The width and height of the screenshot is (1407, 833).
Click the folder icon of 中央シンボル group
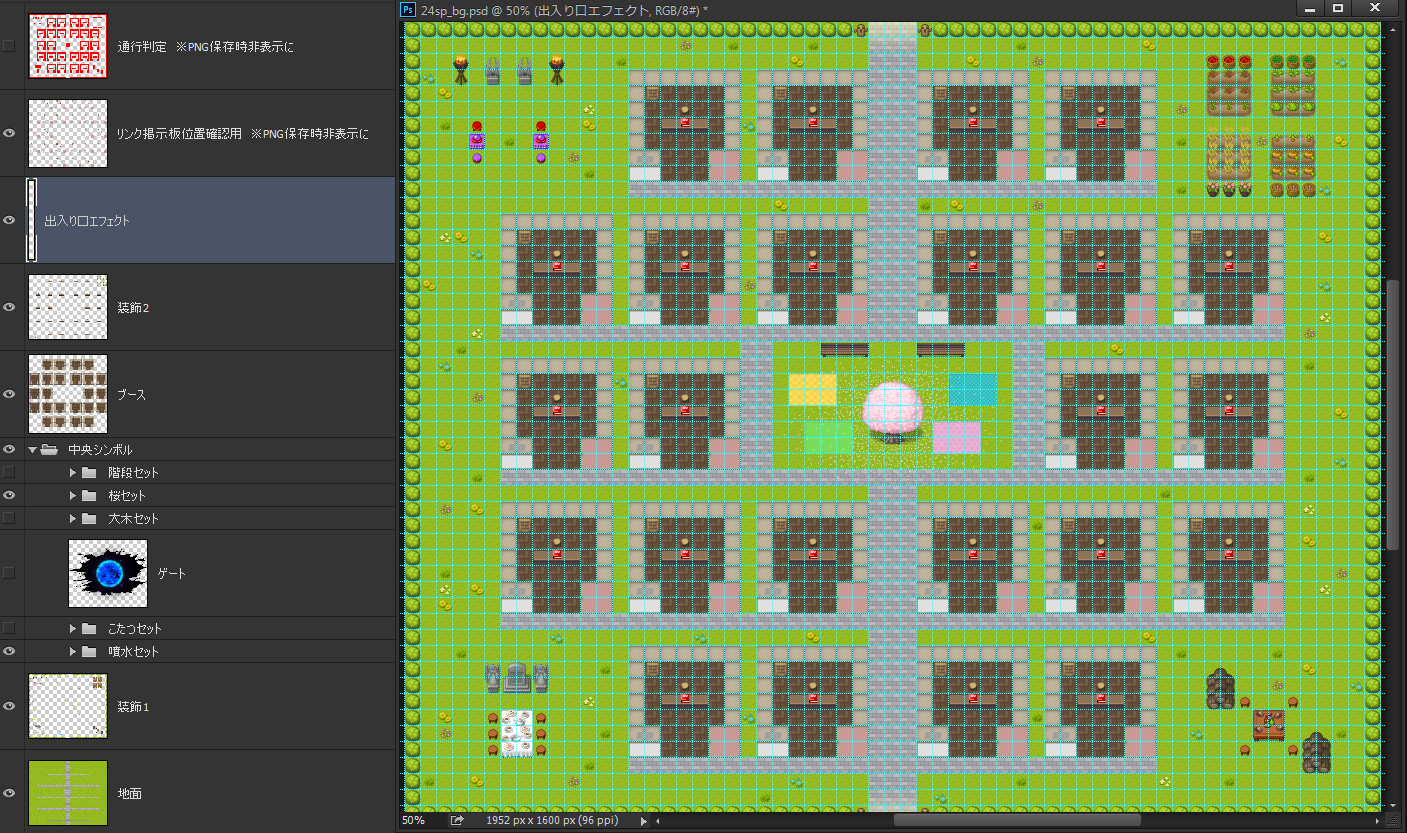(x=49, y=450)
